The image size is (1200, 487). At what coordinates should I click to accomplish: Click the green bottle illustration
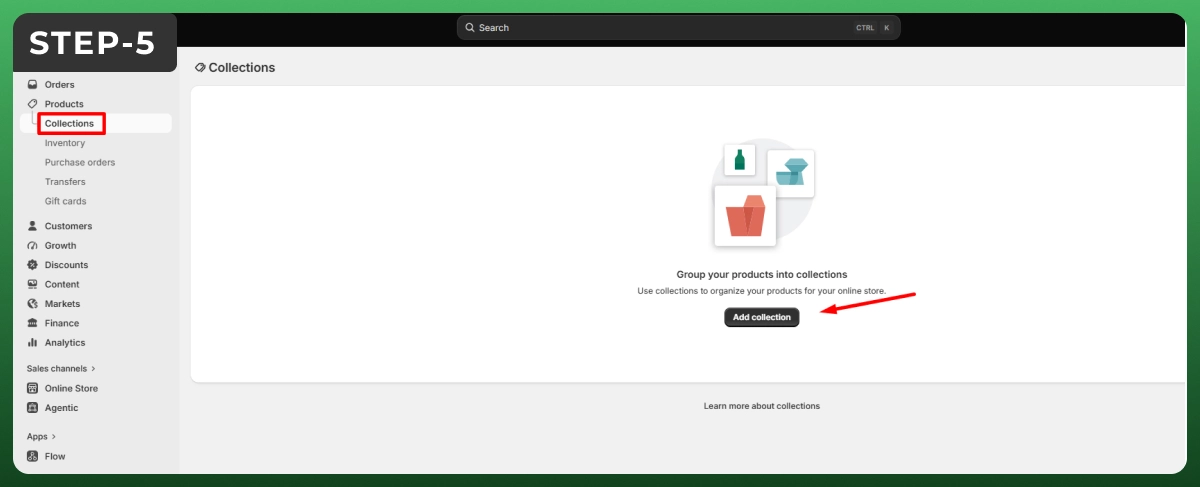[740, 159]
